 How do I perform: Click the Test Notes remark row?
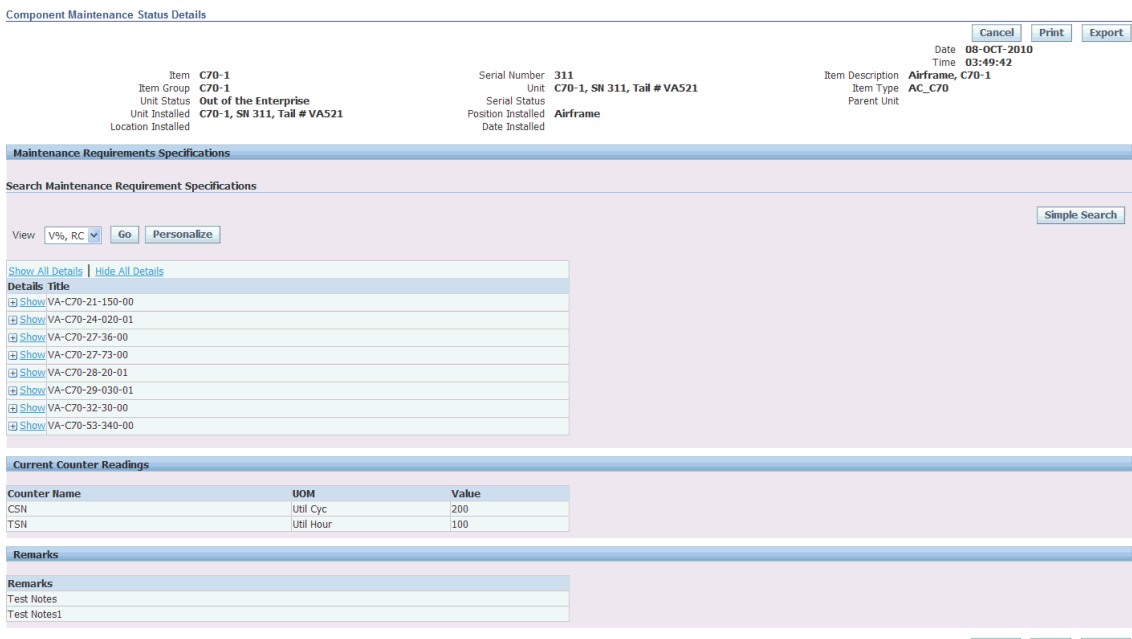click(287, 599)
